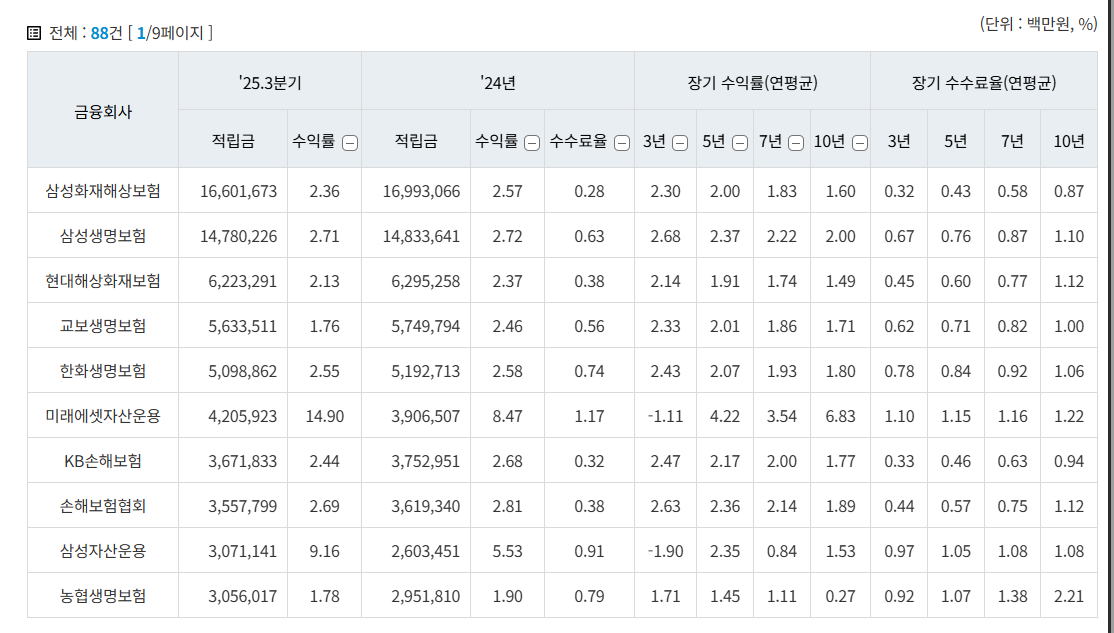The width and height of the screenshot is (1114, 633).
Task: Click the 교보생명보험 row name
Action: [103, 326]
